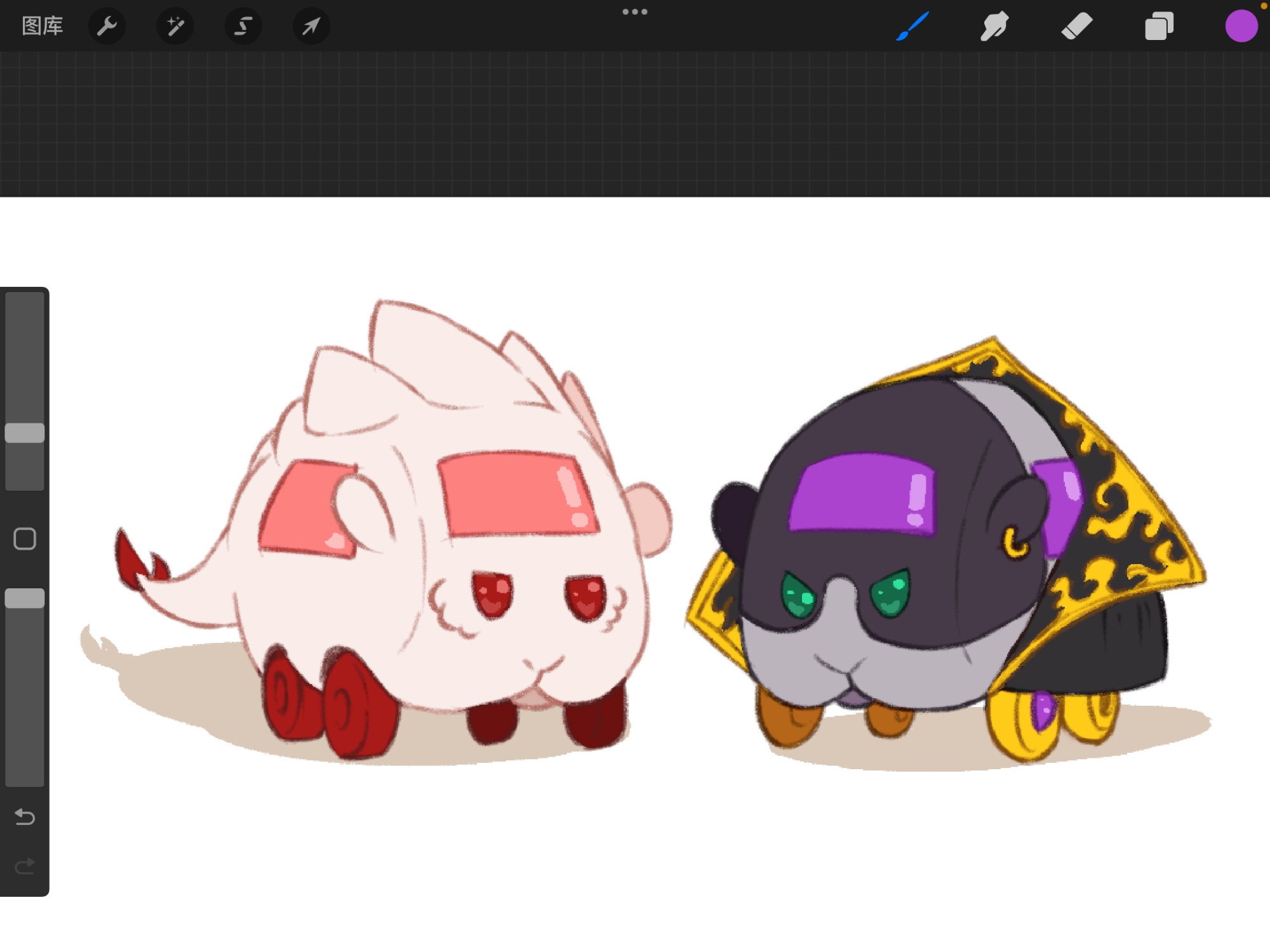Open the Actions wrench menu
Image resolution: width=1270 pixels, height=952 pixels.
[x=107, y=26]
